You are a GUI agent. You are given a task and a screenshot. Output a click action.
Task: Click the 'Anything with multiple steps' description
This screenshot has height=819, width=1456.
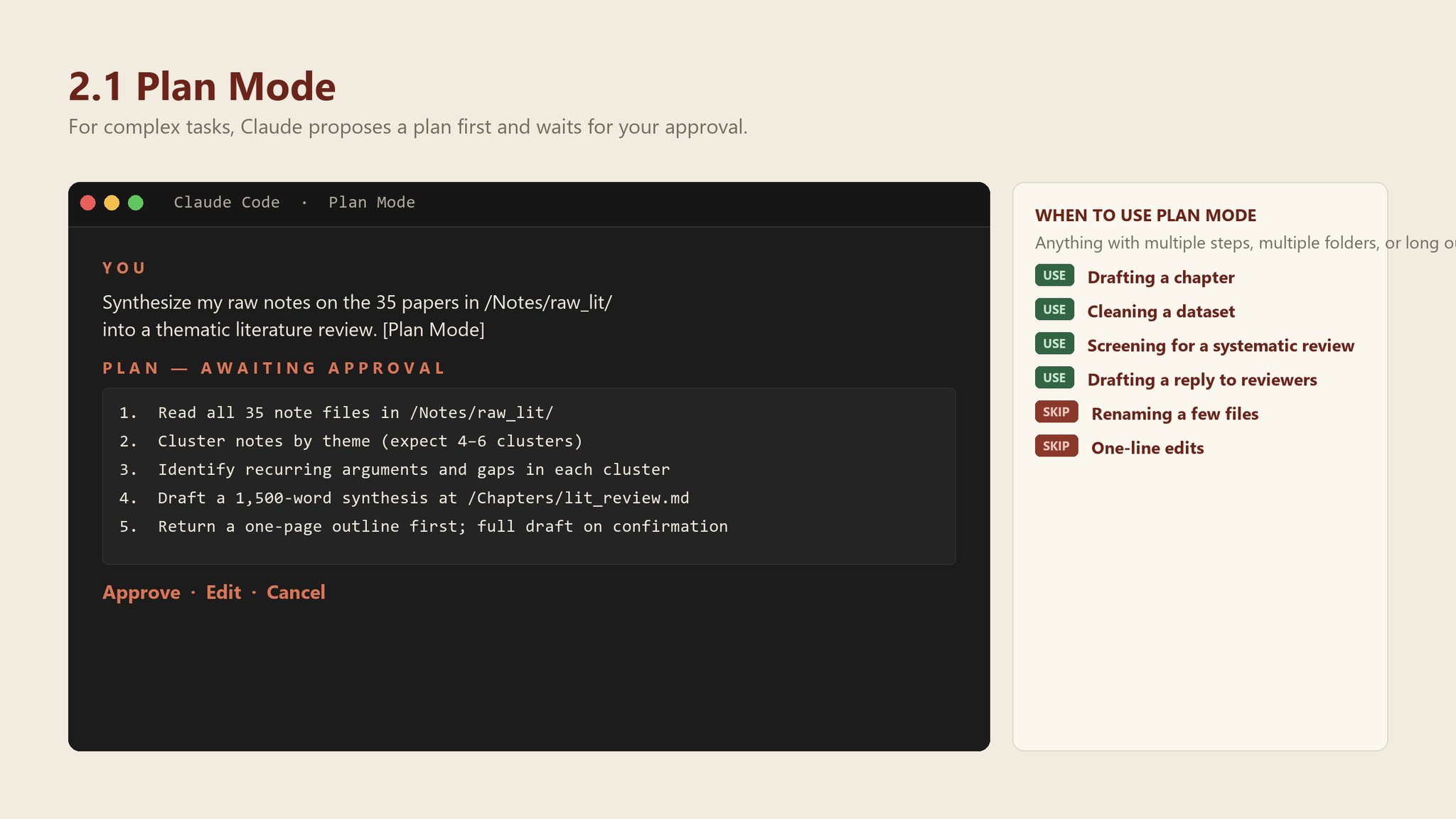click(1246, 243)
